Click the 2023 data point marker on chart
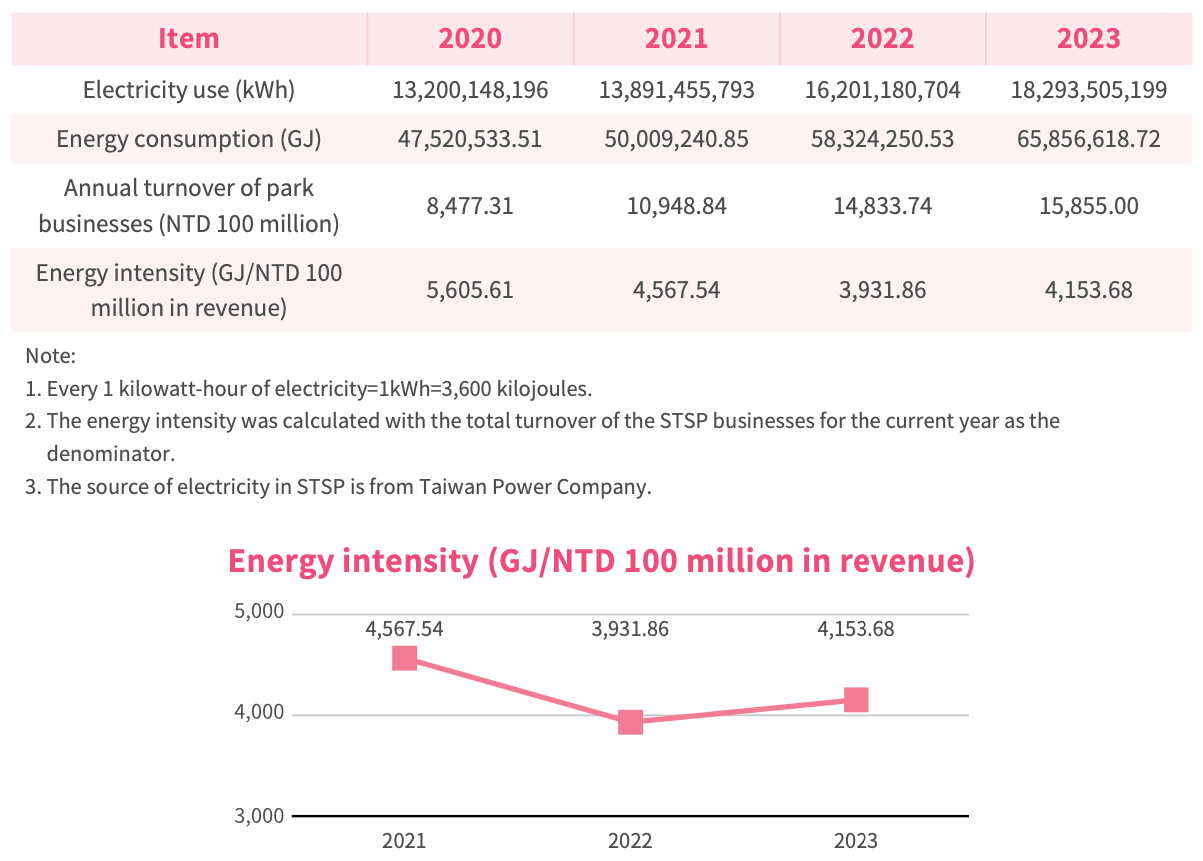 click(856, 699)
